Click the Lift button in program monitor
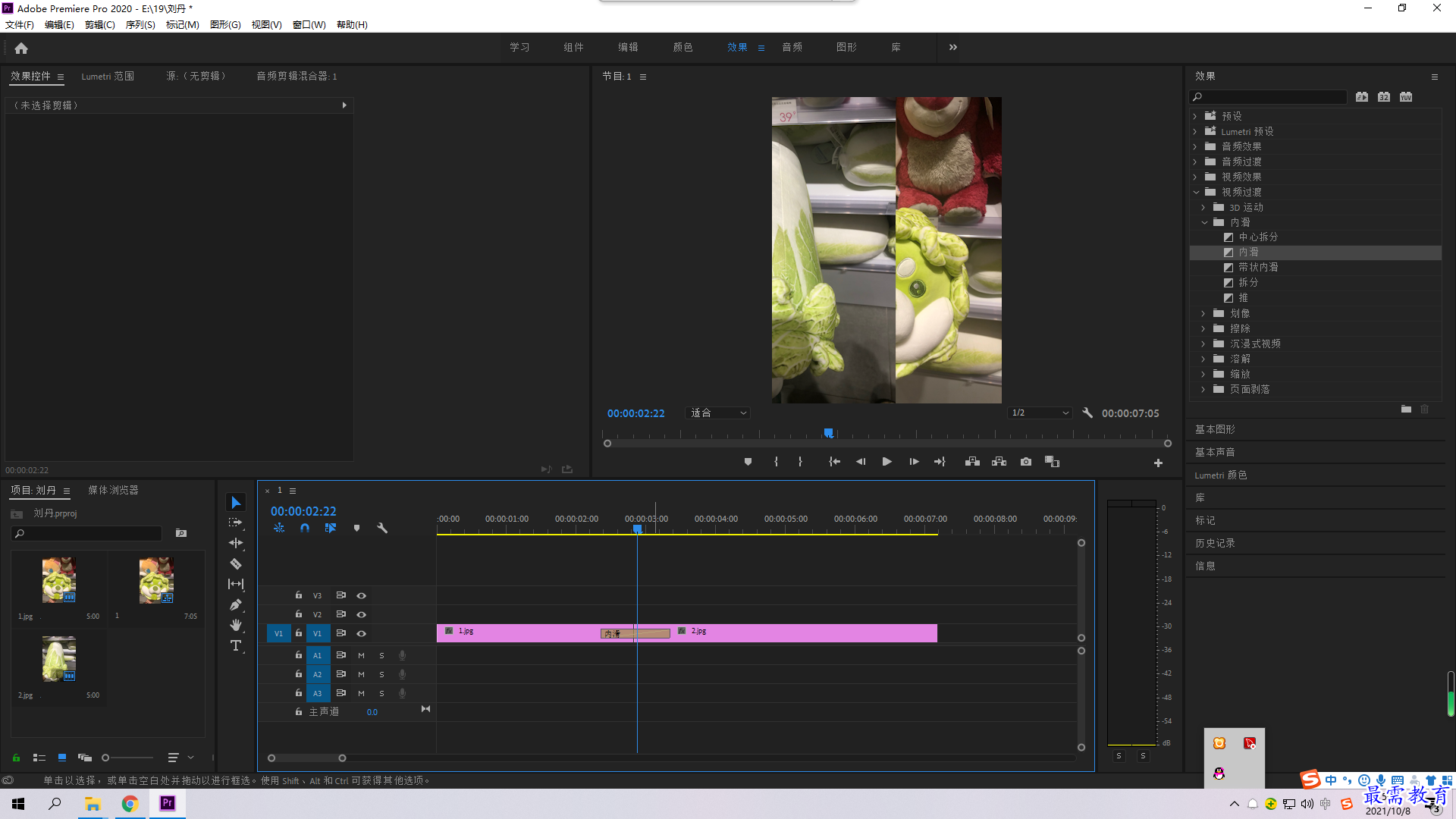 (972, 462)
